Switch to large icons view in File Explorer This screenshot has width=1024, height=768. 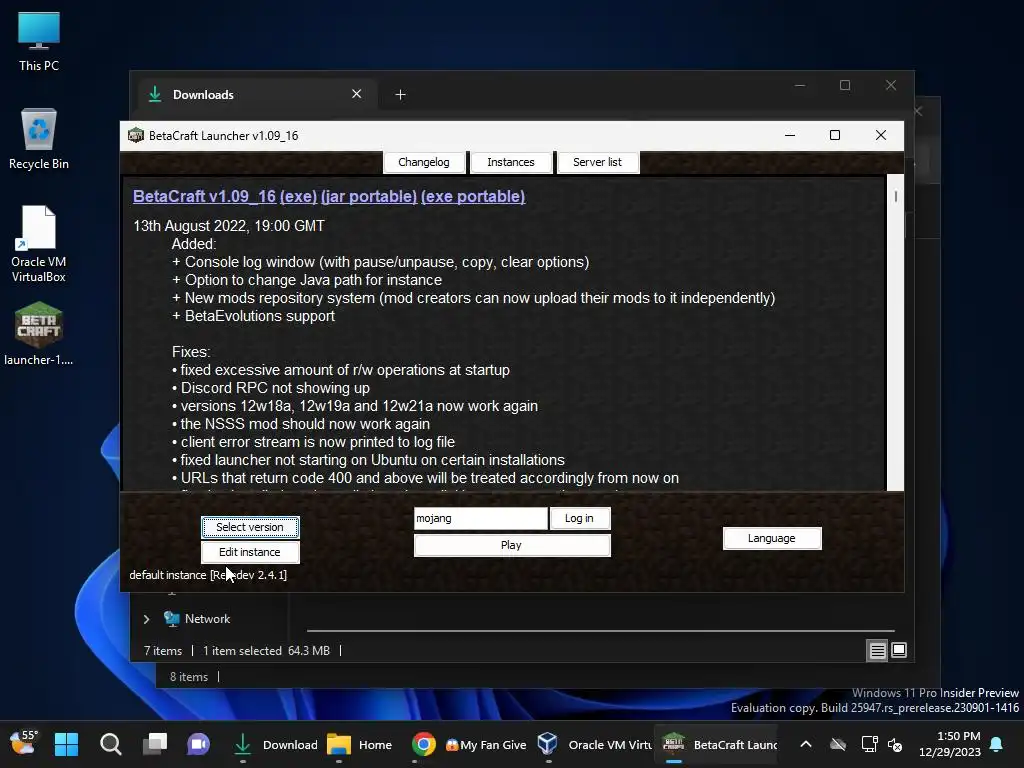tap(899, 650)
